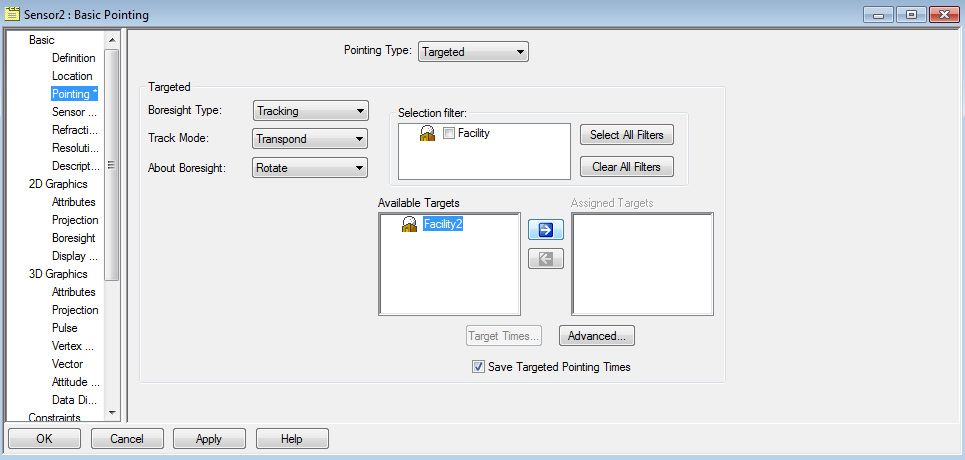Image resolution: width=965 pixels, height=460 pixels.
Task: Click the left arrow remove target button
Action: (545, 258)
